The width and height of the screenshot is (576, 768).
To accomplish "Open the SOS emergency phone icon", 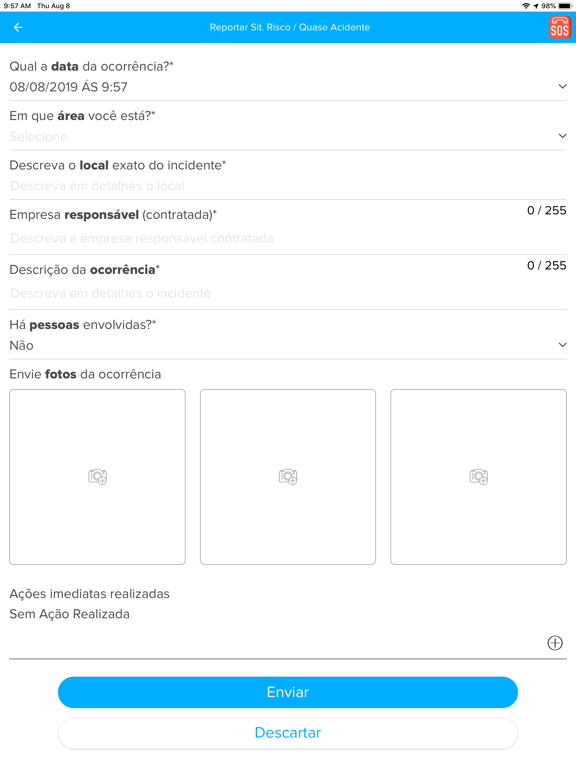I will [x=559, y=27].
